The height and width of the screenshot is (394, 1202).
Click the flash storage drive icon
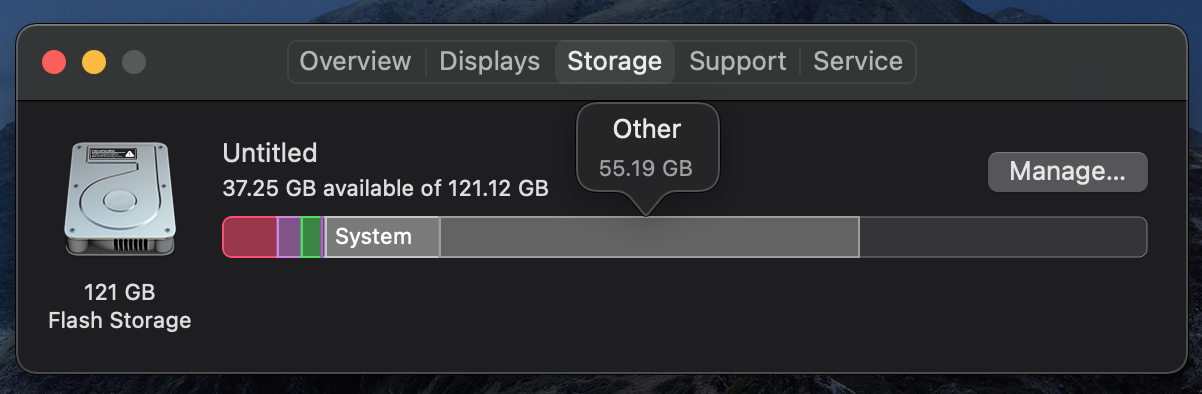coord(119,201)
